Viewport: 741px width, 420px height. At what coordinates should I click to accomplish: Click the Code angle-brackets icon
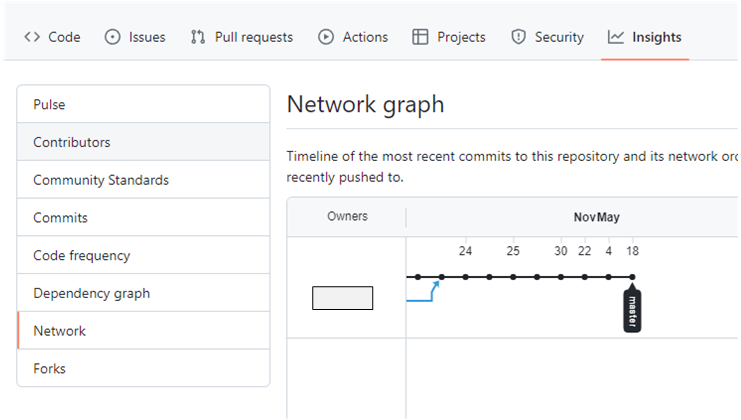32,37
